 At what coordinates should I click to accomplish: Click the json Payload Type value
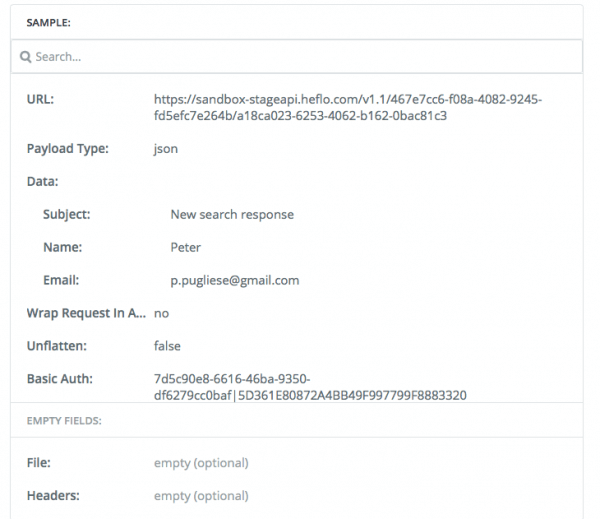click(166, 149)
